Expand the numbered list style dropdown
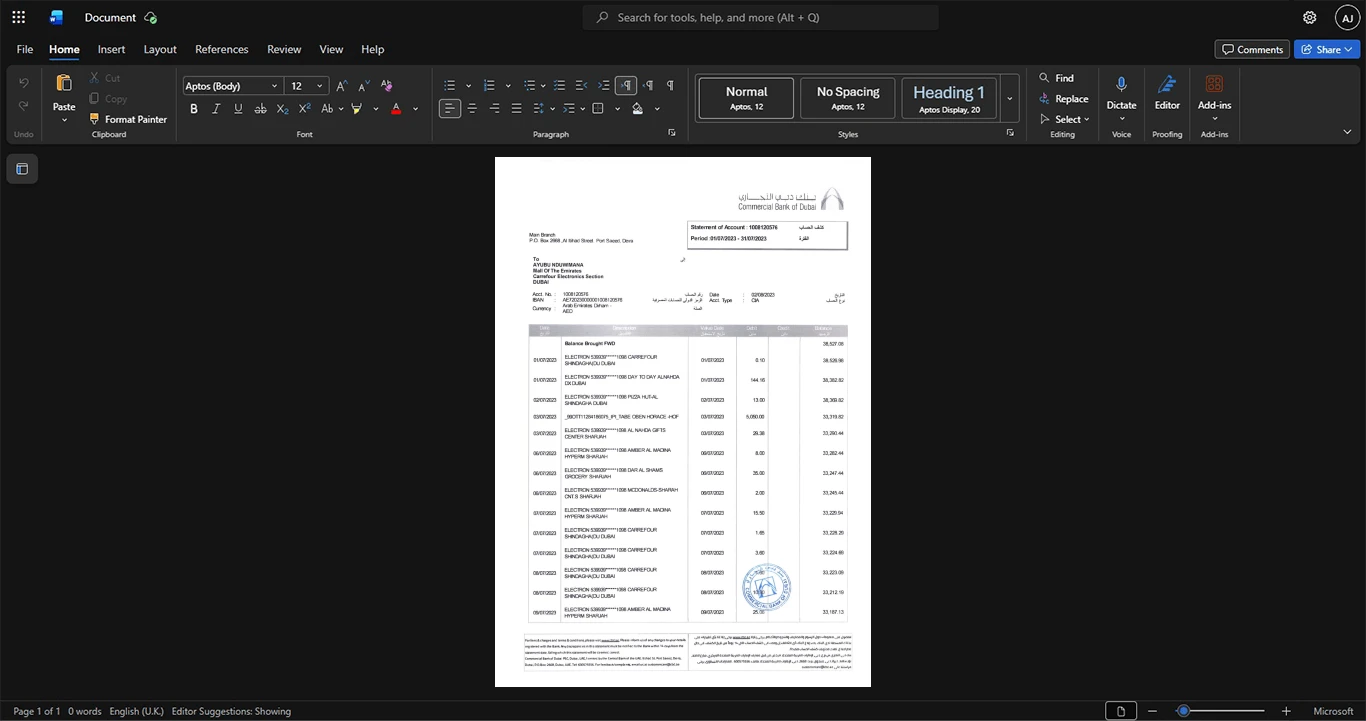The image size is (1366, 721). coord(508,86)
